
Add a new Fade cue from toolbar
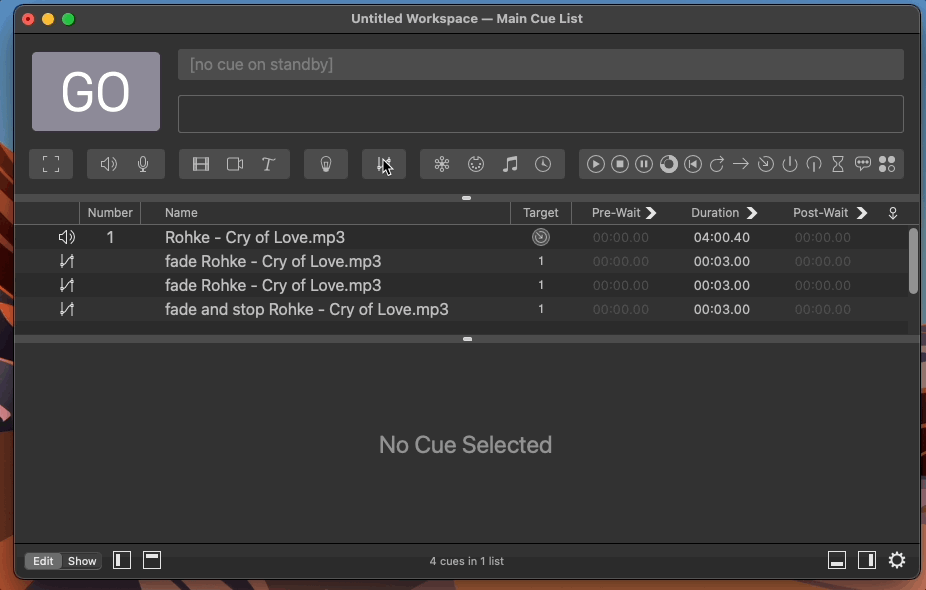tap(384, 164)
